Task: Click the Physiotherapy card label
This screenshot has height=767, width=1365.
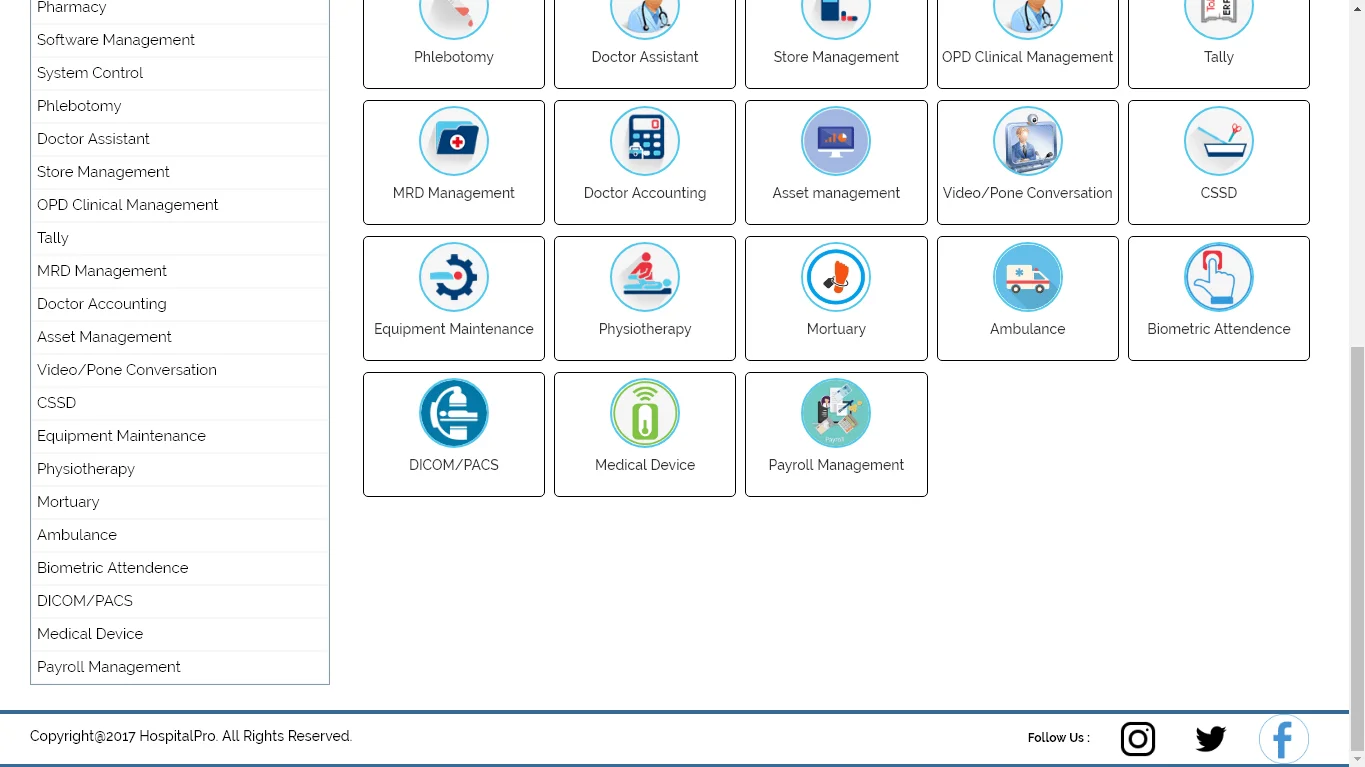Action: coord(645,329)
